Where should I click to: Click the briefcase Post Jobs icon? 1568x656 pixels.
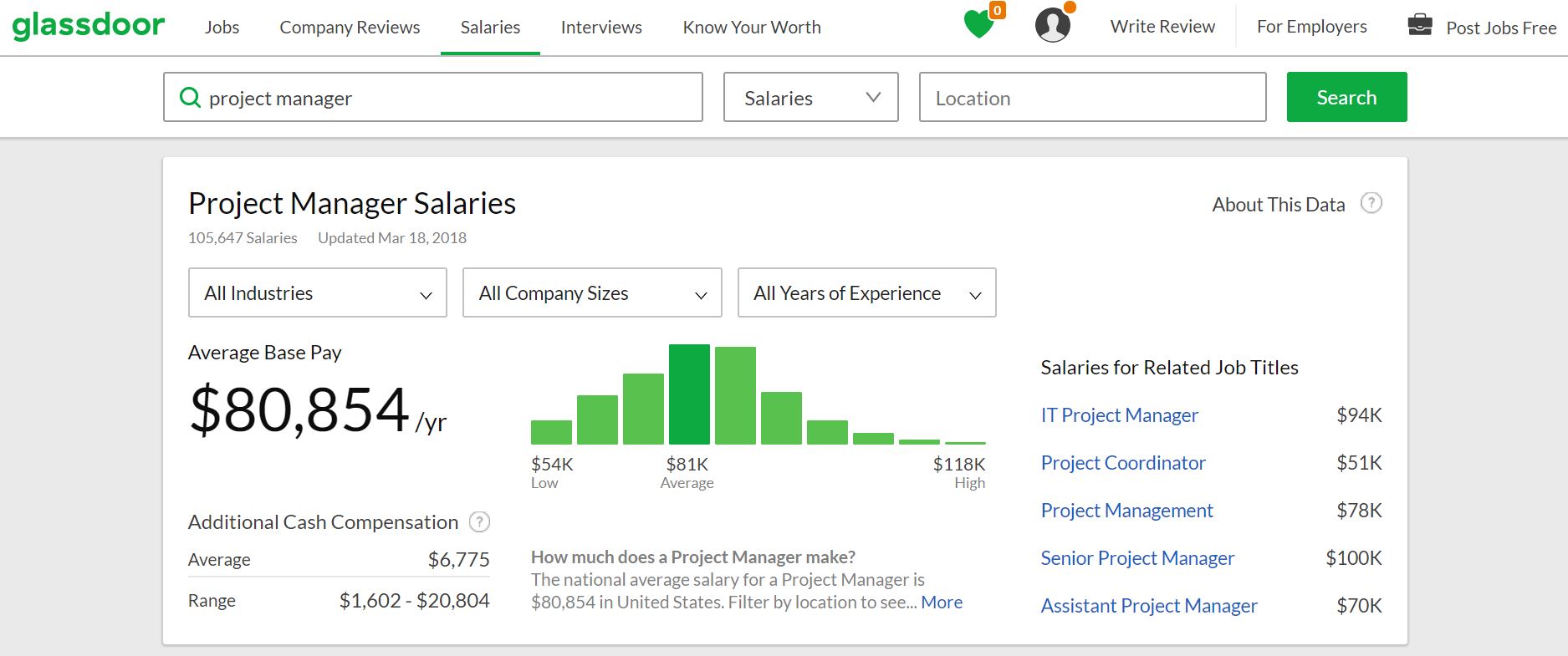[x=1420, y=25]
